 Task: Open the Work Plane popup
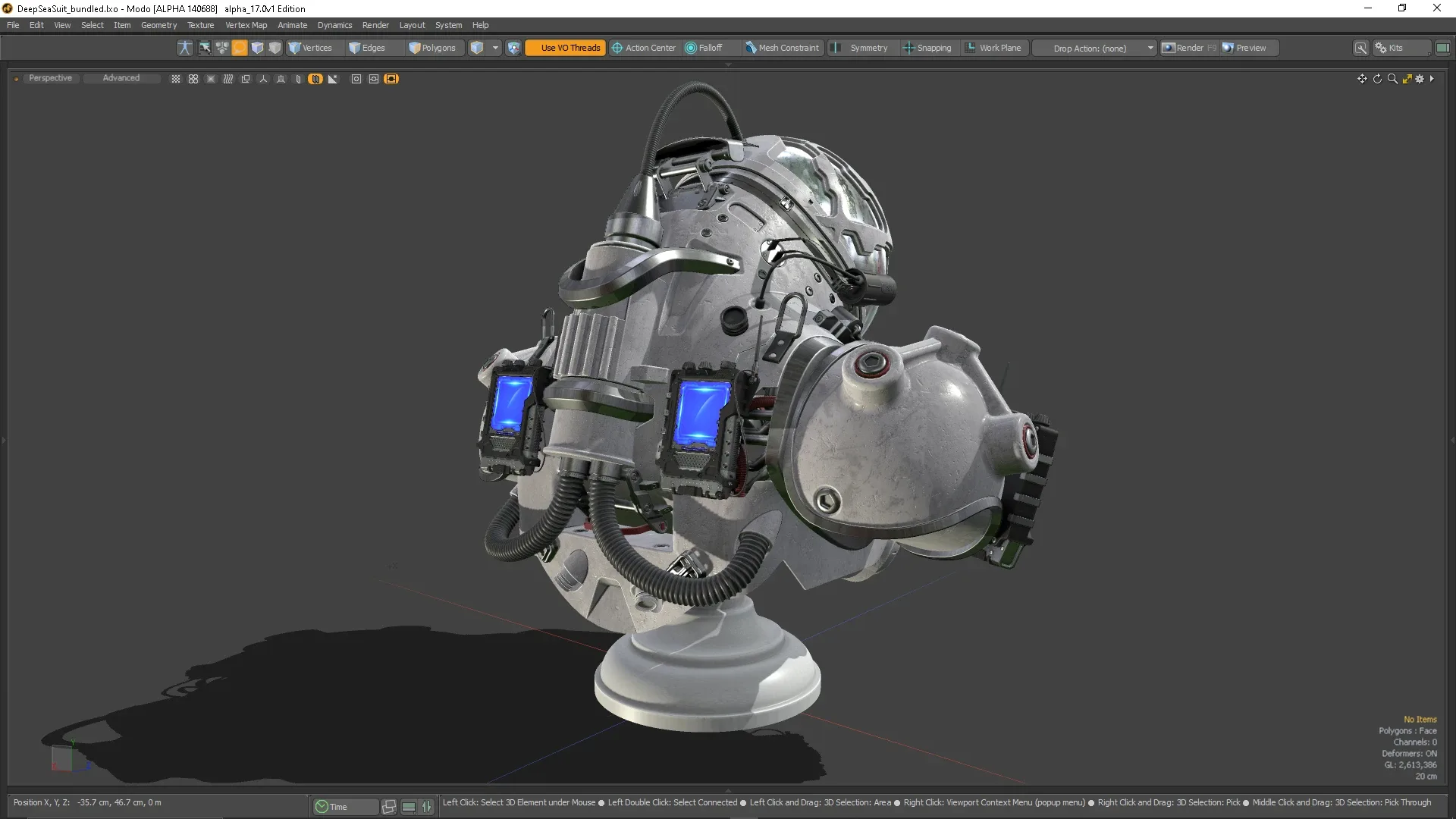[993, 48]
